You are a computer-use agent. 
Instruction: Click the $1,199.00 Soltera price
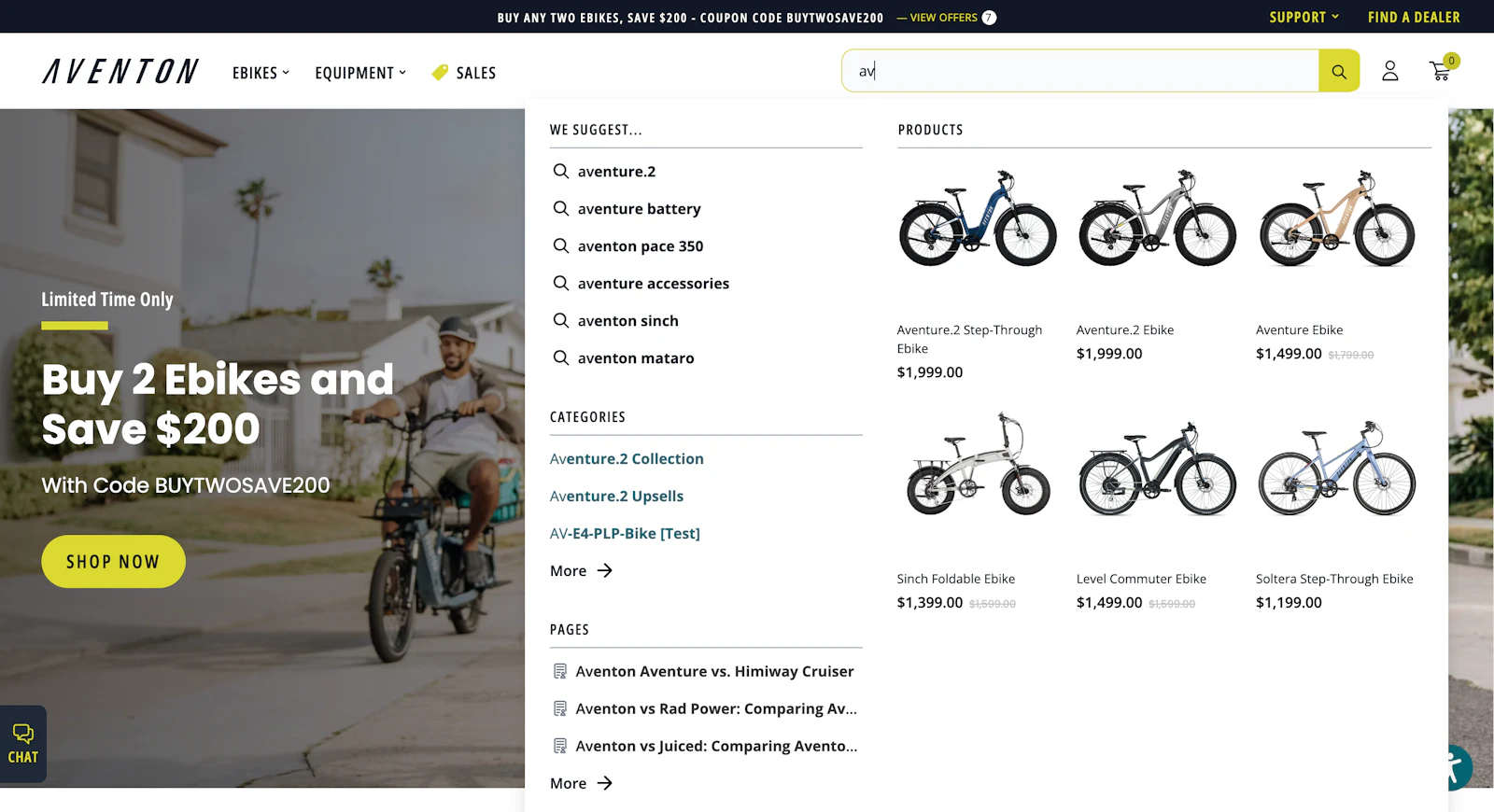pyautogui.click(x=1289, y=603)
